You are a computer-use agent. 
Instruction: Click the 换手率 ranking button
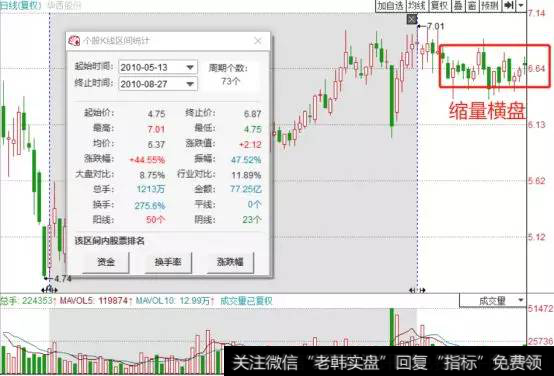coord(168,262)
